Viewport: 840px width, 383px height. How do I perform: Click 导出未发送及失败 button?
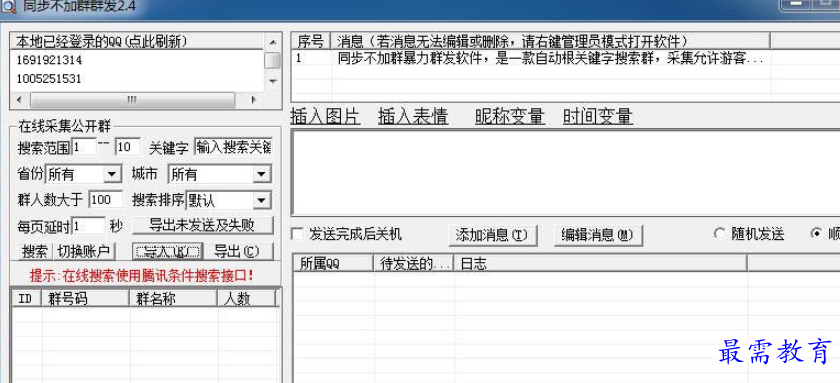pyautogui.click(x=202, y=225)
